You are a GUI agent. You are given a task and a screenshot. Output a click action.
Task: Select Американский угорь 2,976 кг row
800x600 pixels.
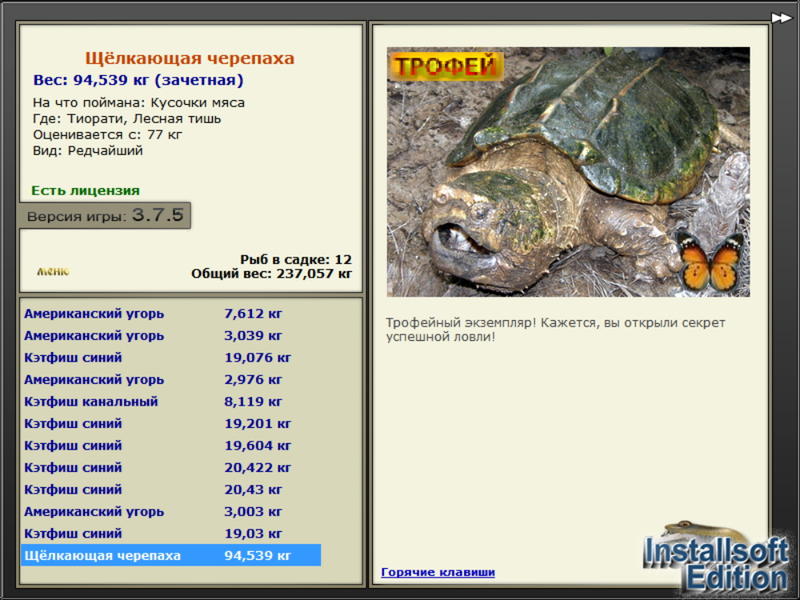(x=171, y=380)
